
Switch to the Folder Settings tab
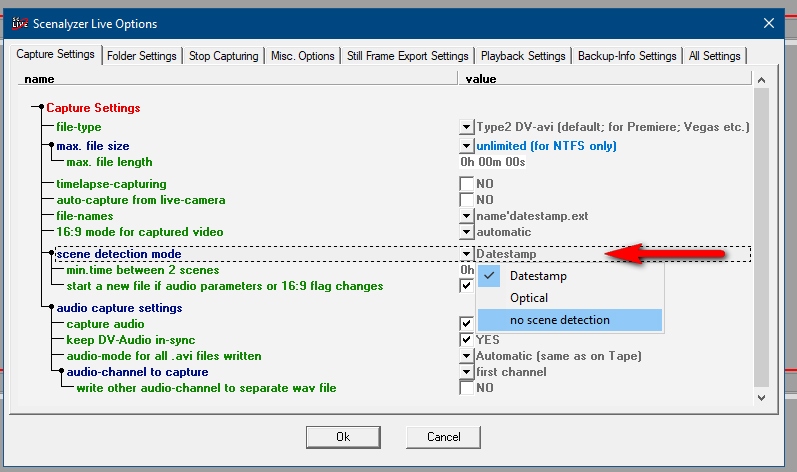pyautogui.click(x=141, y=55)
